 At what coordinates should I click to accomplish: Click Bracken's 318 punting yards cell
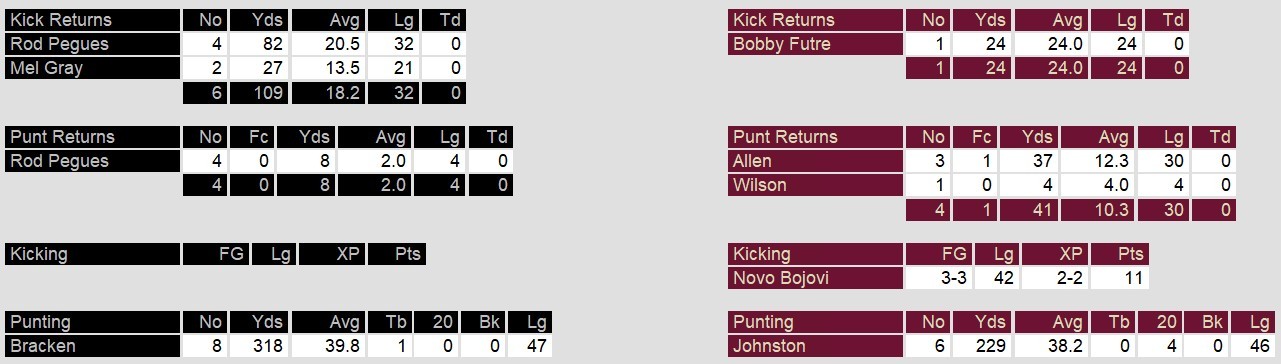coord(259,346)
